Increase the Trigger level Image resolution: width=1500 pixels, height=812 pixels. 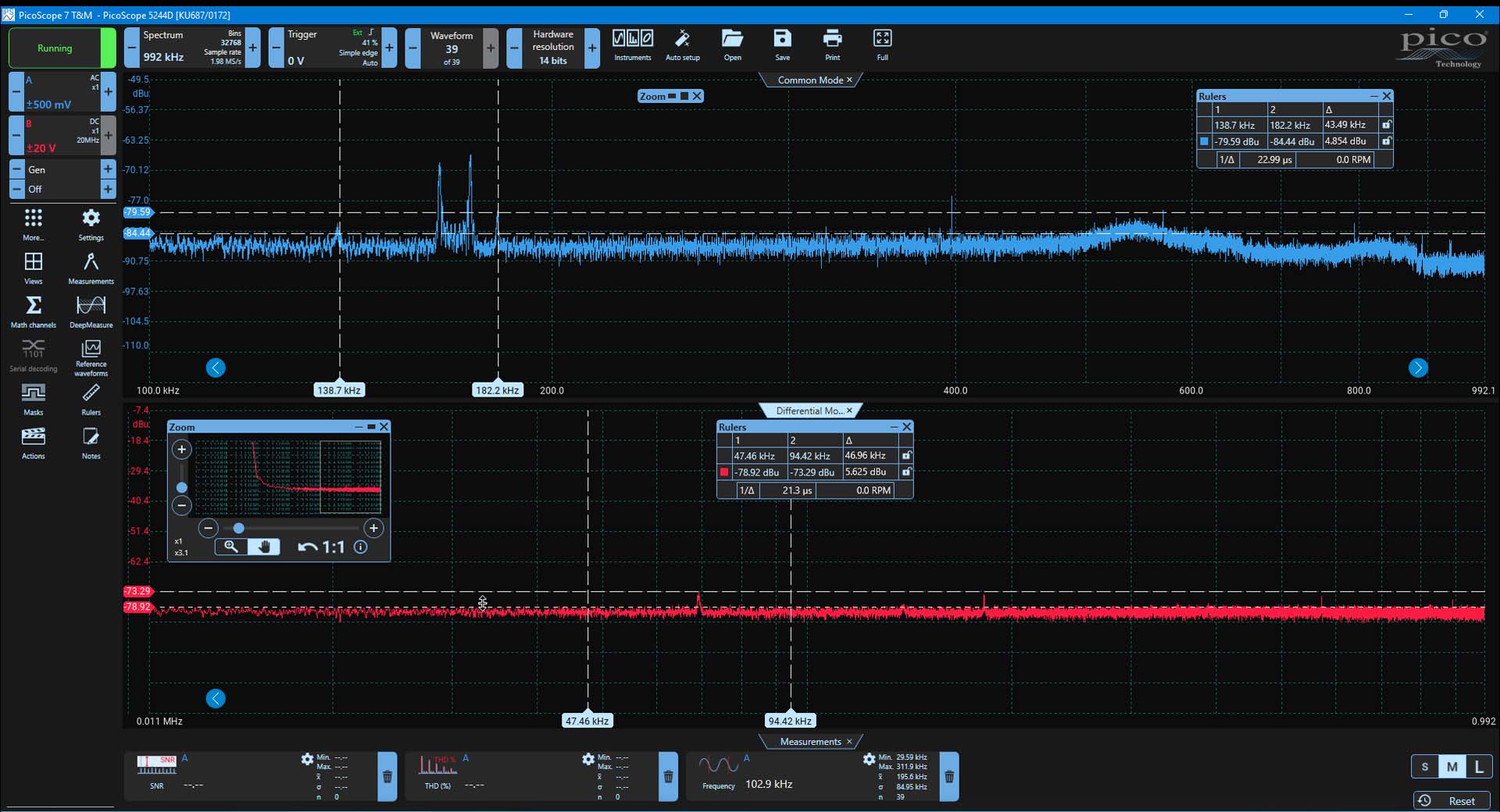pos(389,48)
